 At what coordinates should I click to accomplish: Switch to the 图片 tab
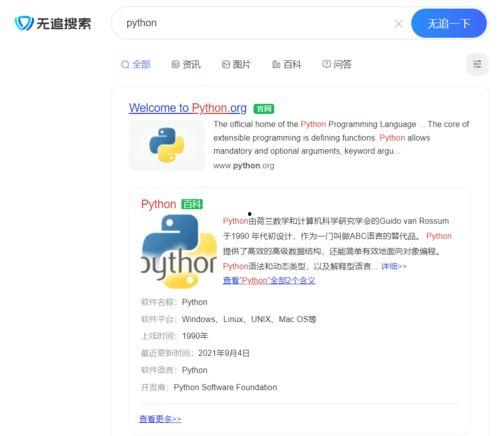pos(236,64)
